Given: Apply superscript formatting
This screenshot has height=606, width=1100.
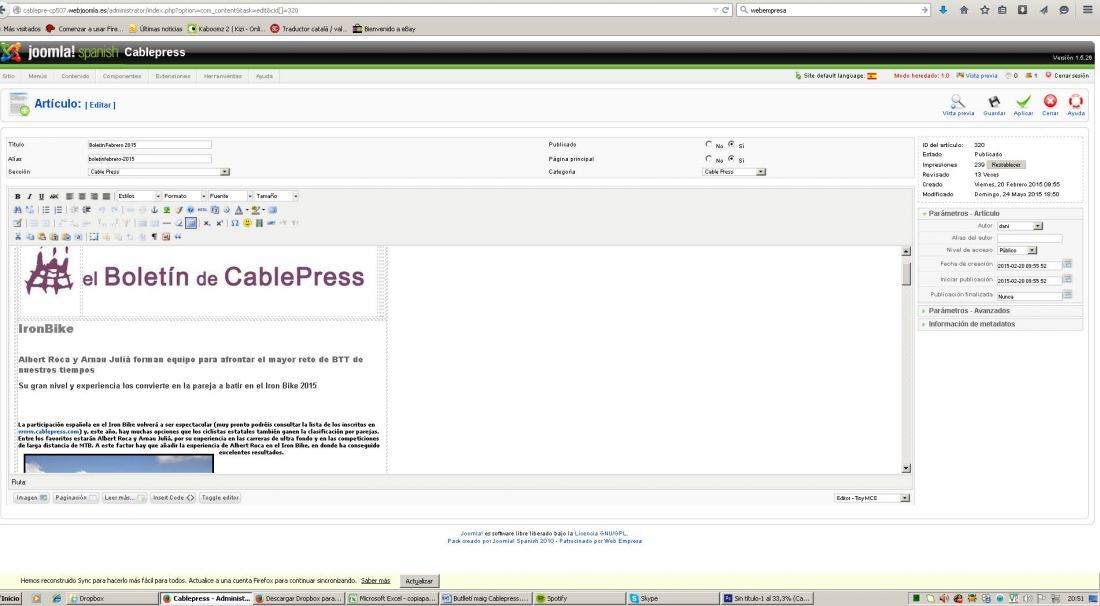Looking at the screenshot, I should click(220, 223).
